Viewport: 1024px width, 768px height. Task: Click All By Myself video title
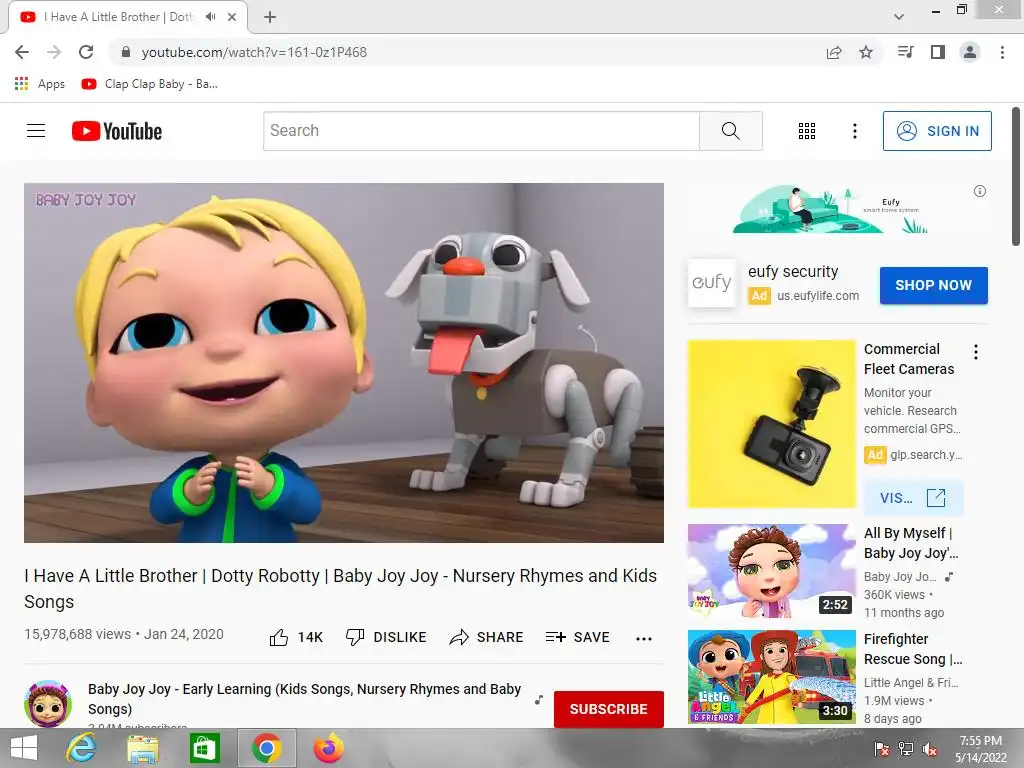[x=911, y=543]
